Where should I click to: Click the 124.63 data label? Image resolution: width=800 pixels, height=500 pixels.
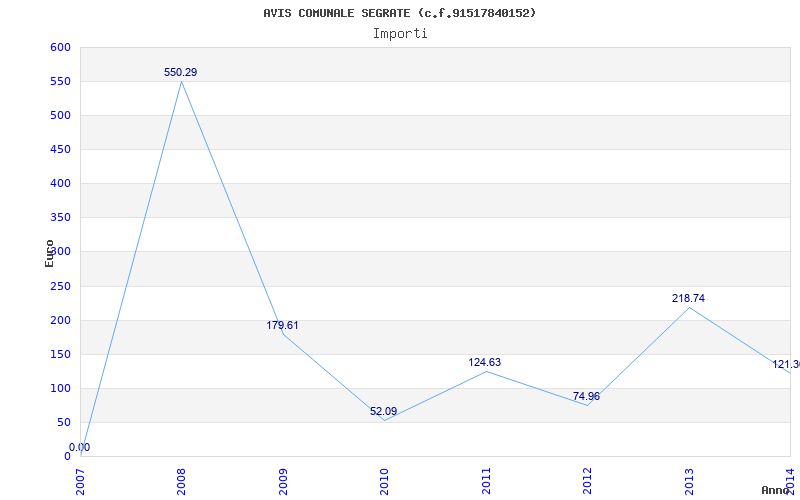(485, 363)
